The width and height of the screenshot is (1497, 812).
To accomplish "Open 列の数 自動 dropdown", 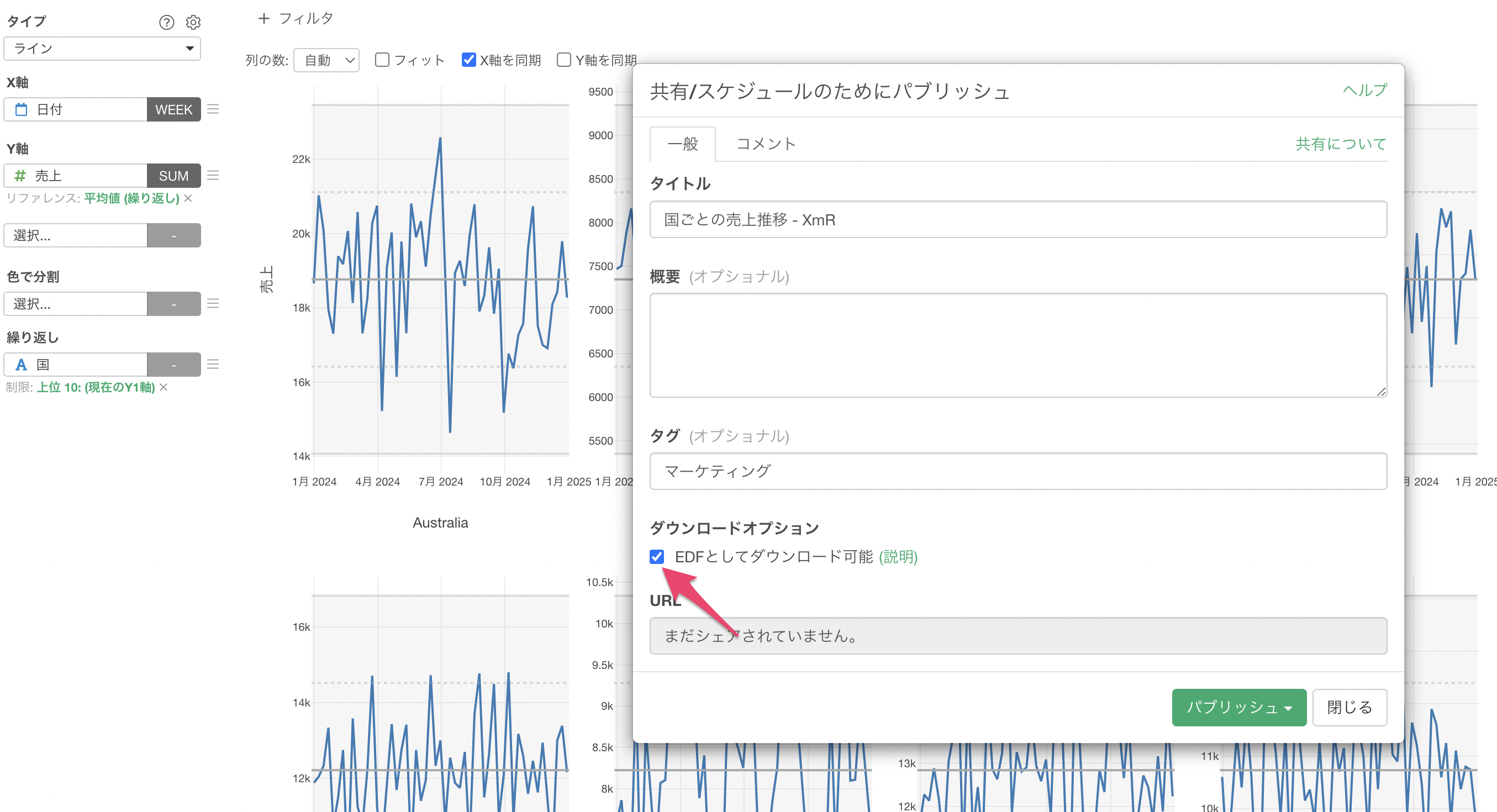I will click(x=326, y=60).
